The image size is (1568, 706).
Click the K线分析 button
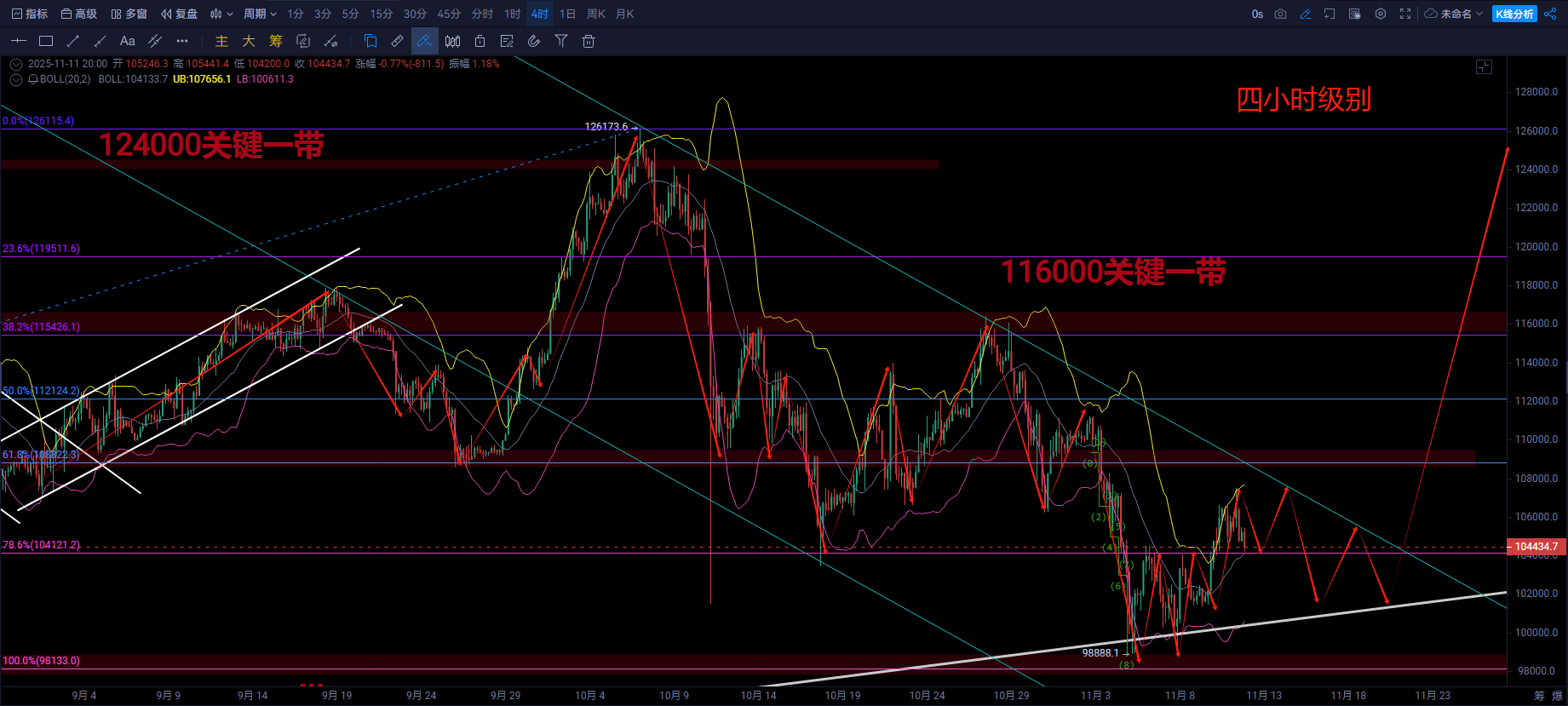(x=1514, y=14)
